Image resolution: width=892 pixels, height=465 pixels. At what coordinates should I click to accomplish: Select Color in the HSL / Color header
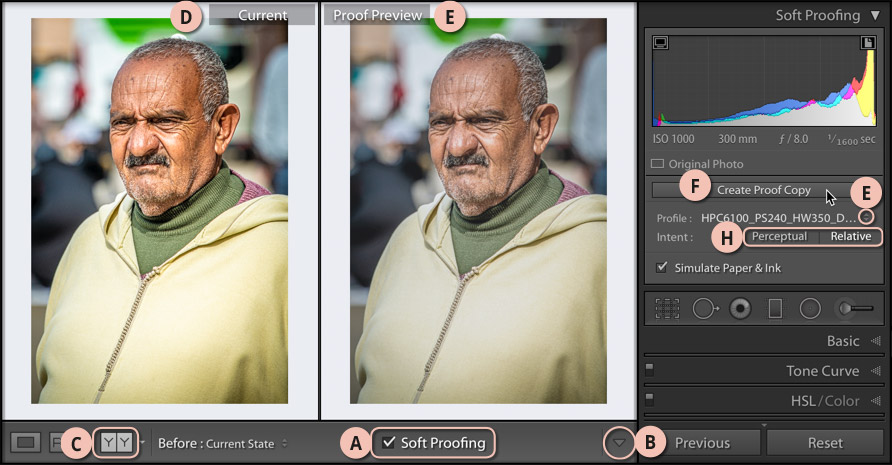(842, 401)
